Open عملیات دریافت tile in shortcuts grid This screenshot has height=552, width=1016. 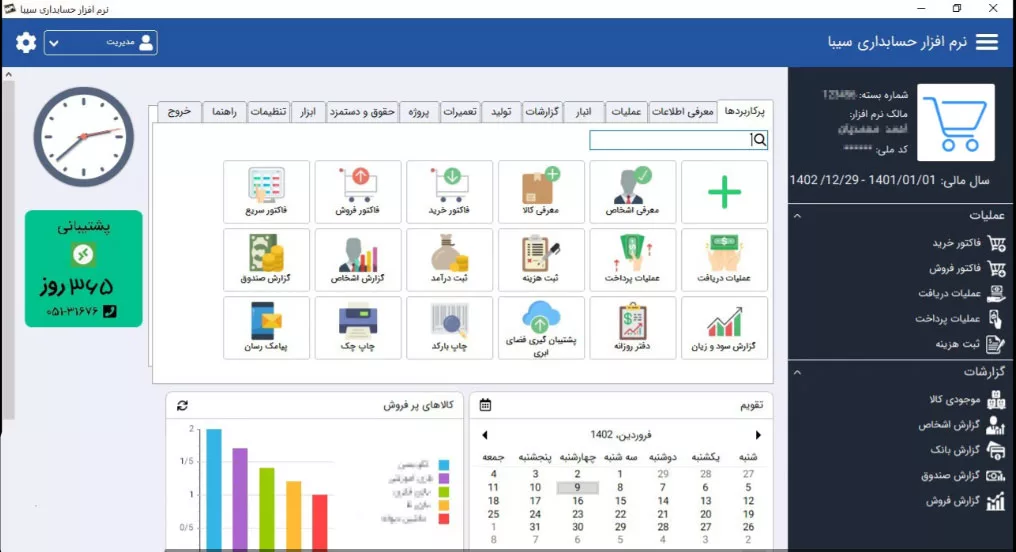coord(724,260)
